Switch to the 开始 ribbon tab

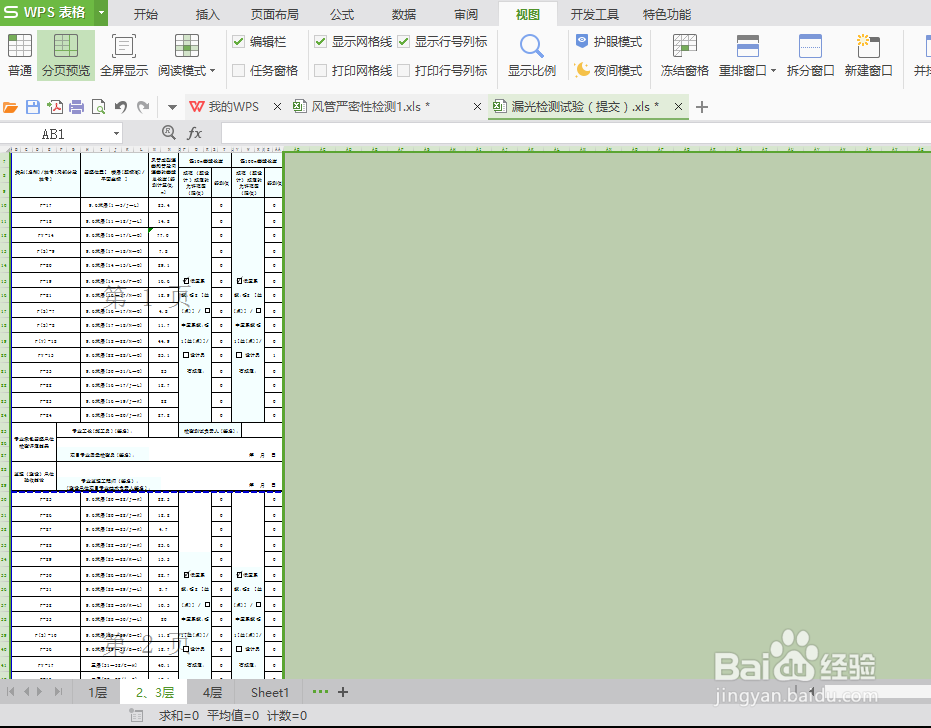pos(147,13)
